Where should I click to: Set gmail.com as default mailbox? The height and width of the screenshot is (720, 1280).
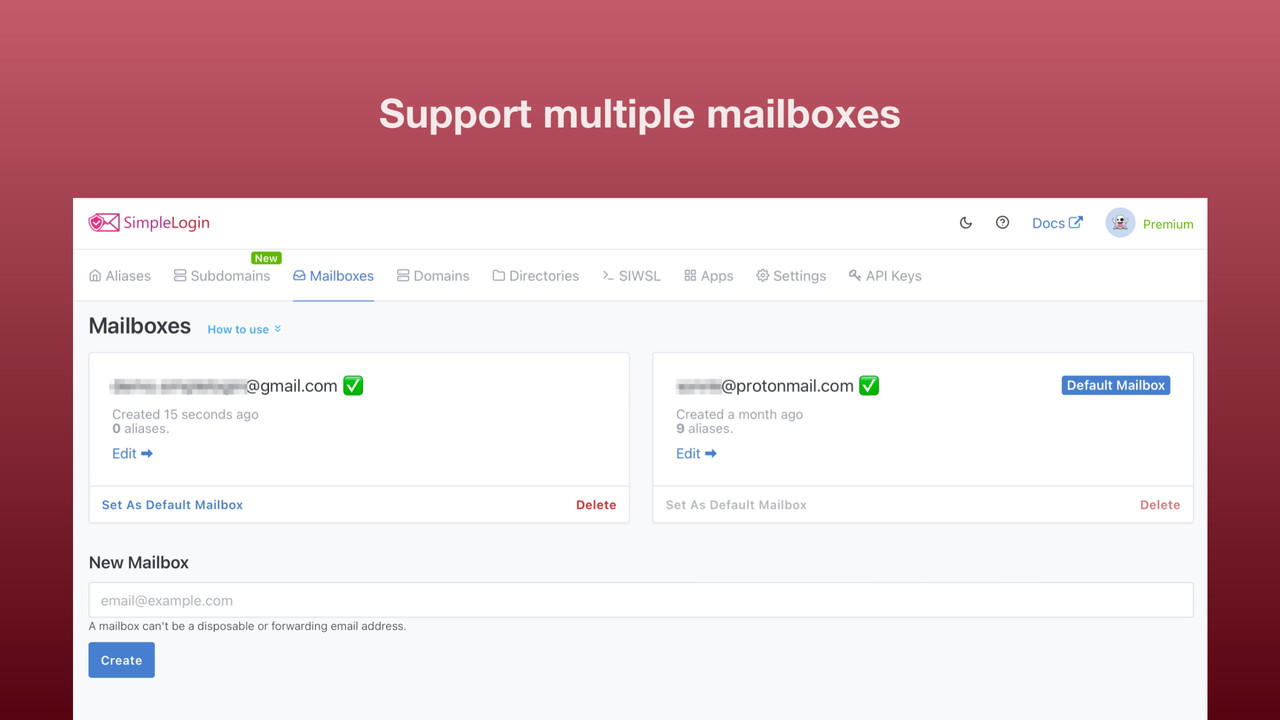[172, 505]
